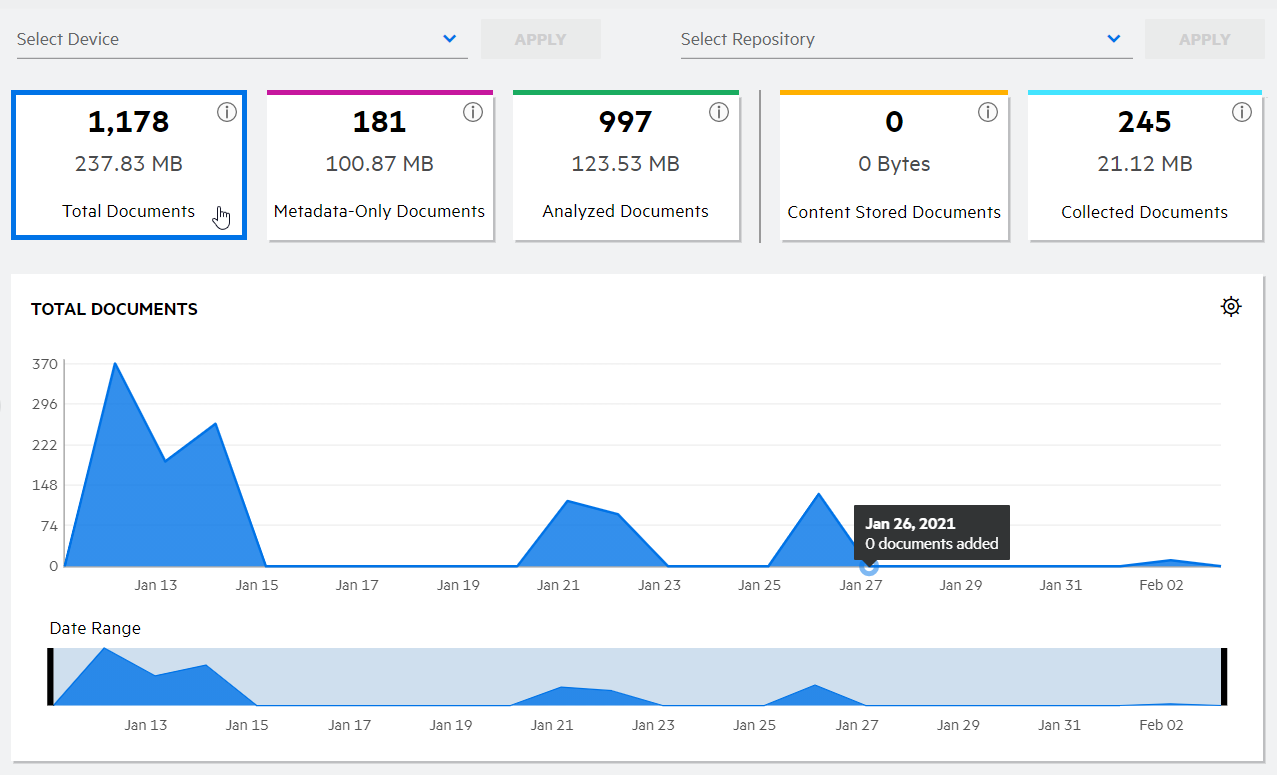The width and height of the screenshot is (1277, 775).
Task: Switch to the Collected Documents tile
Action: pos(1145,166)
